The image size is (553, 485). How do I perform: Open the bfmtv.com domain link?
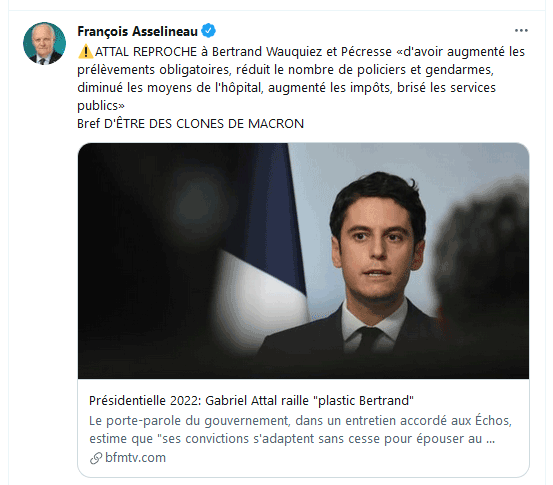[x=135, y=457]
